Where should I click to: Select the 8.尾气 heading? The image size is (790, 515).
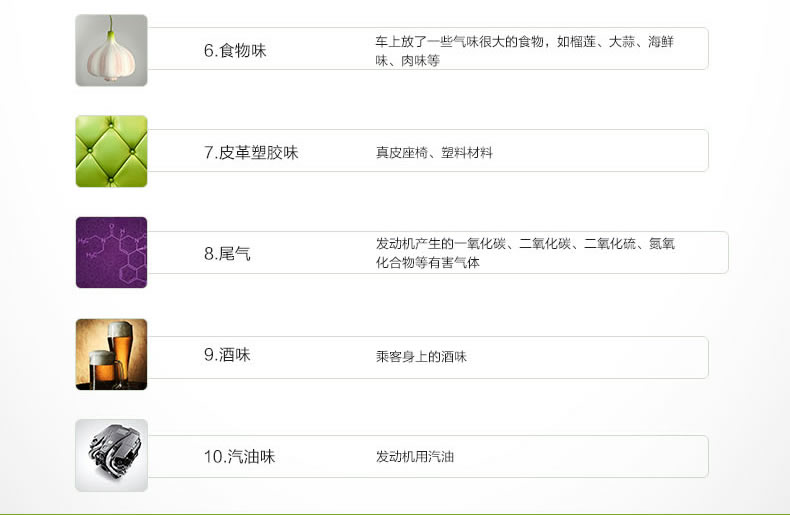pyautogui.click(x=227, y=253)
